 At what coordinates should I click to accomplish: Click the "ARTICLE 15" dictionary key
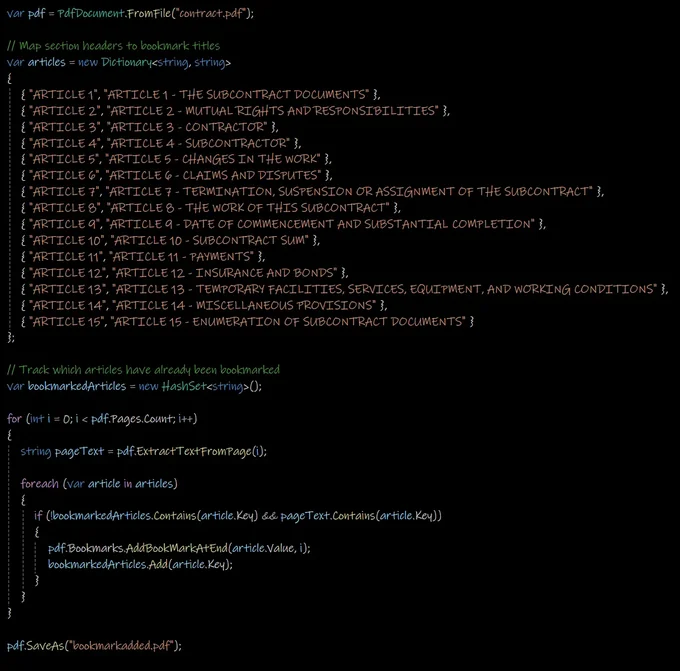[67, 322]
